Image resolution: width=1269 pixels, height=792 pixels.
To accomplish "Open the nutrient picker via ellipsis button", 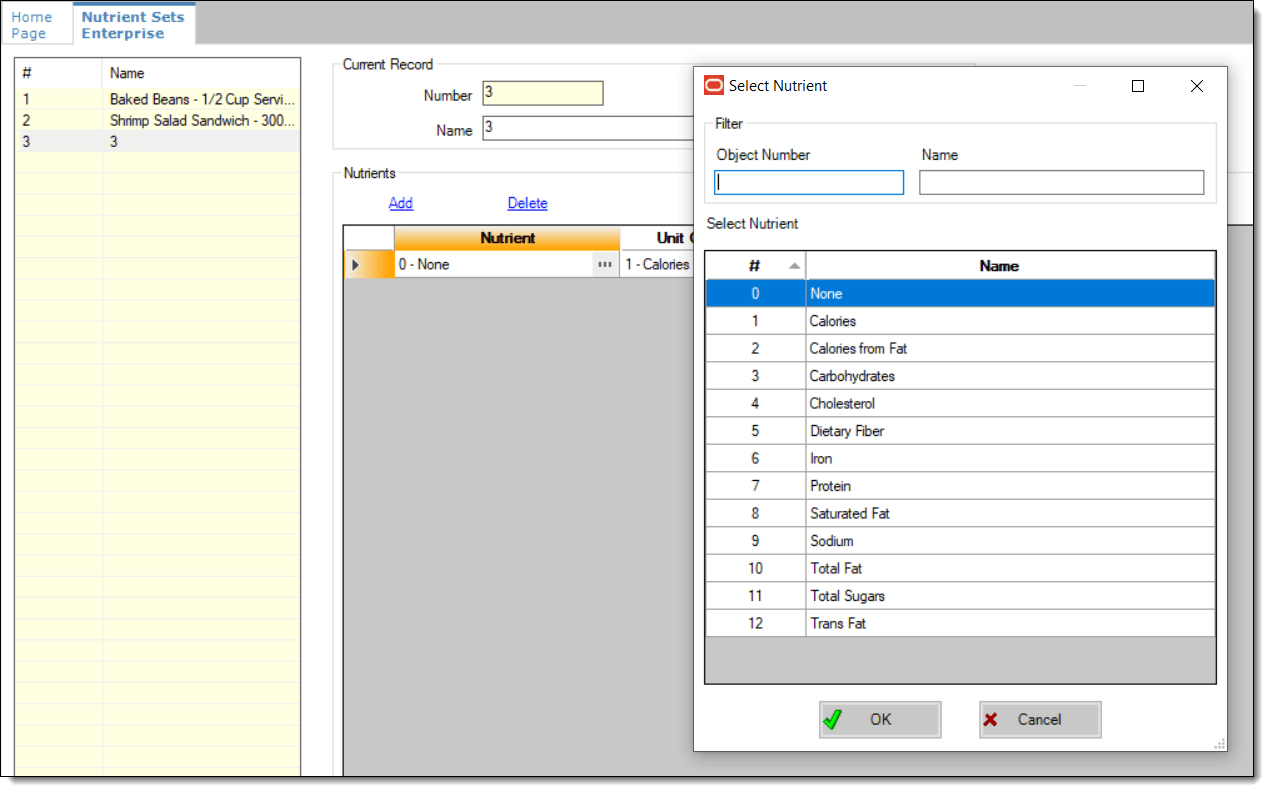I will 605,263.
